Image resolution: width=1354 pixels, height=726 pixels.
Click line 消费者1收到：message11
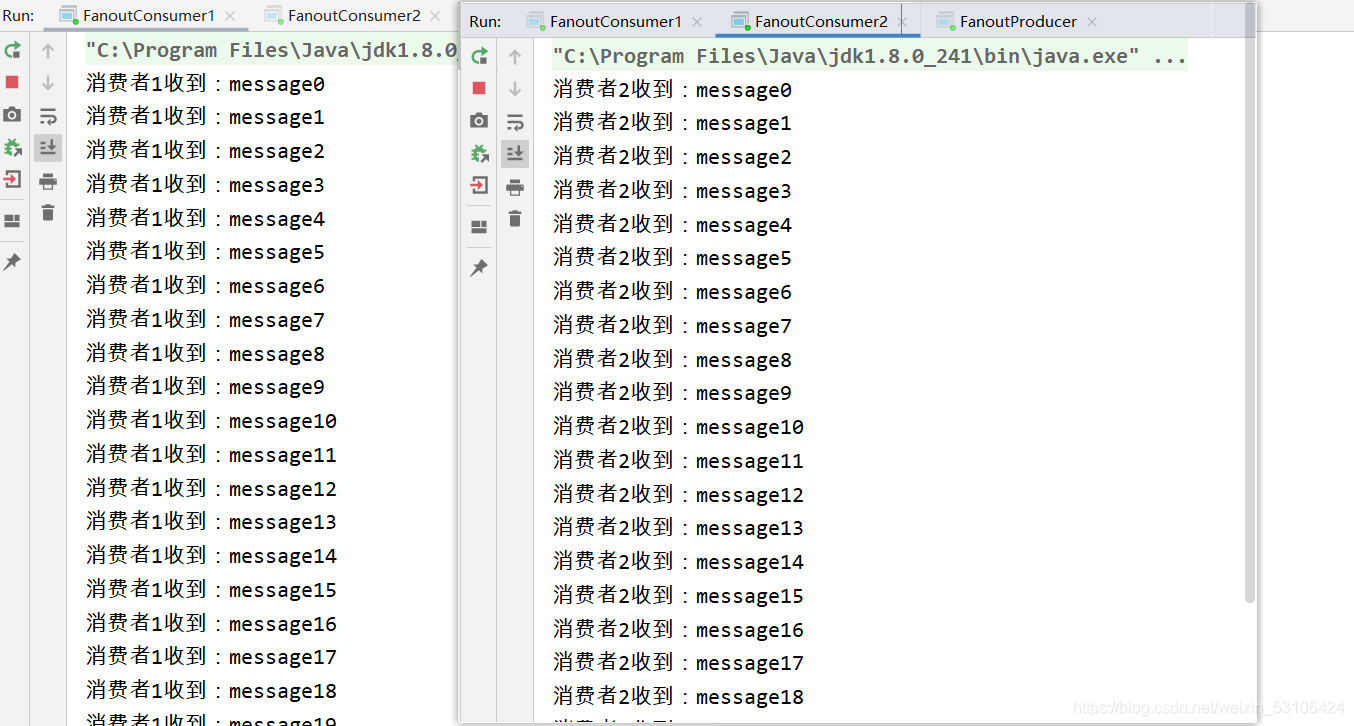[x=211, y=455]
